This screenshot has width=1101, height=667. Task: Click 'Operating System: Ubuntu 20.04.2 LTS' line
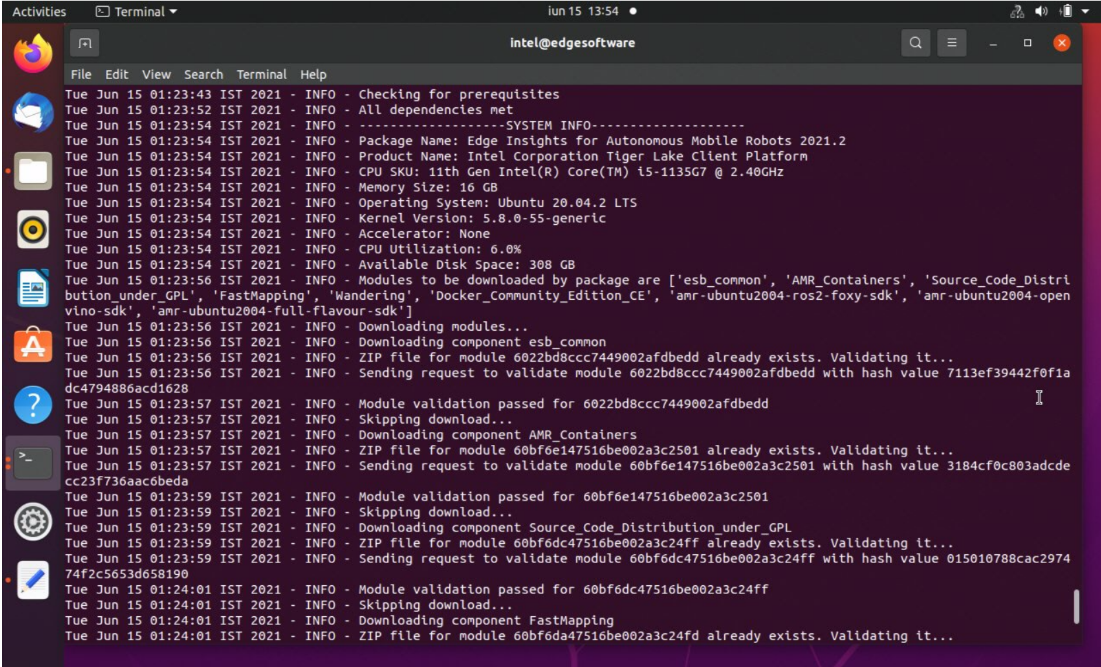pyautogui.click(x=351, y=202)
